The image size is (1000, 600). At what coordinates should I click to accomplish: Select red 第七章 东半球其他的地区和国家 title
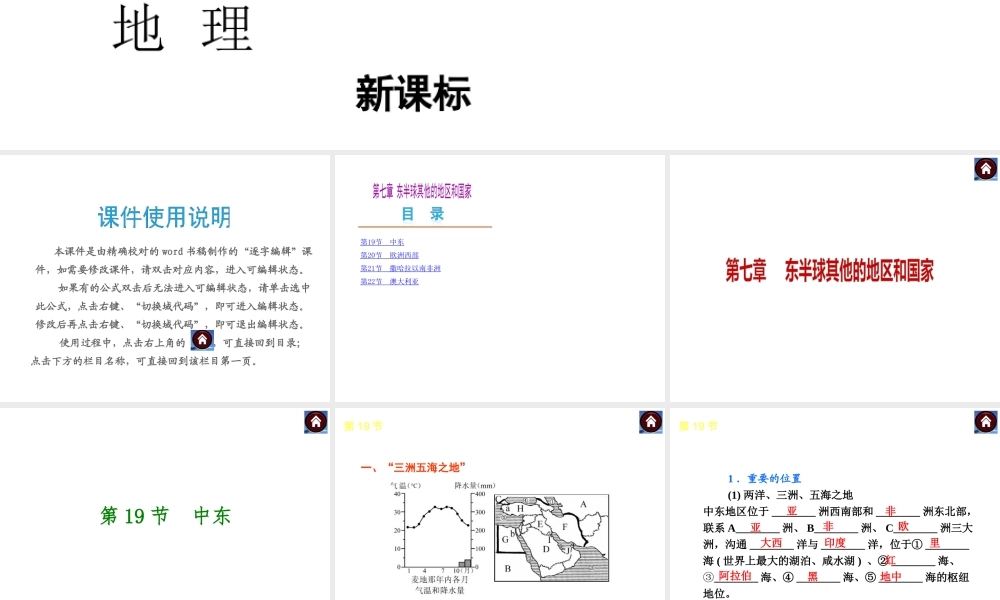829,270
